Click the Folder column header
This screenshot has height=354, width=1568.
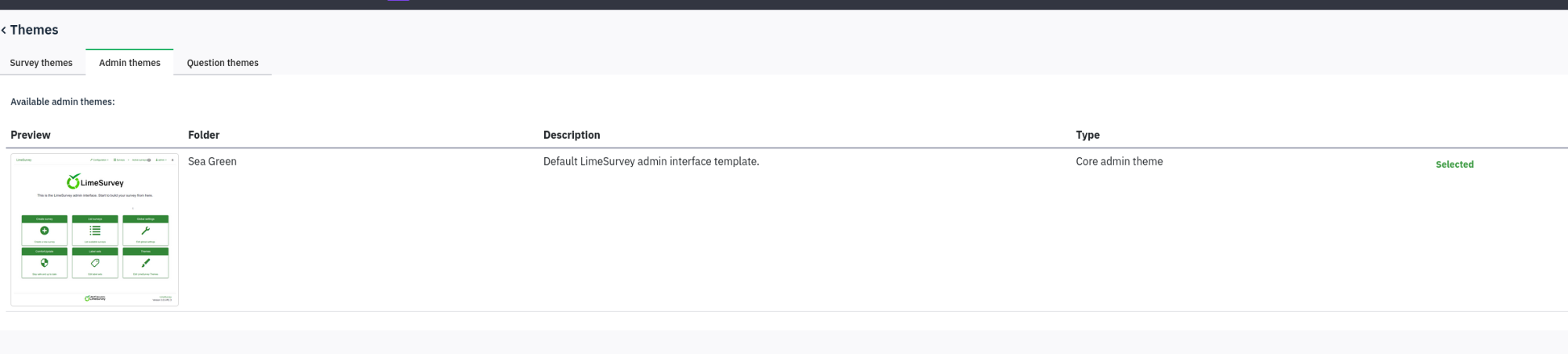(x=204, y=135)
